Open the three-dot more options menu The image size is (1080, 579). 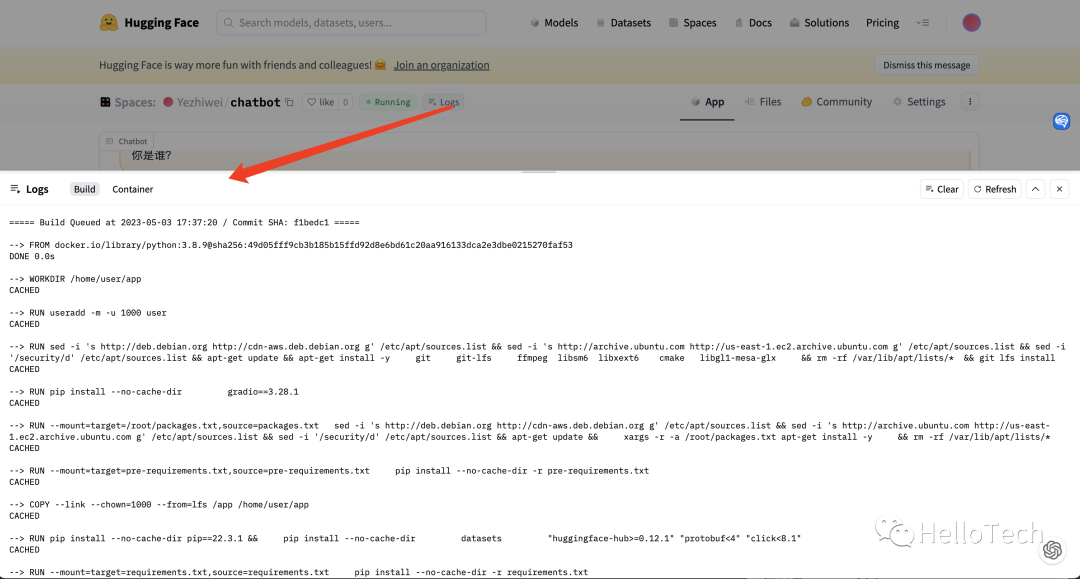pyautogui.click(x=970, y=102)
